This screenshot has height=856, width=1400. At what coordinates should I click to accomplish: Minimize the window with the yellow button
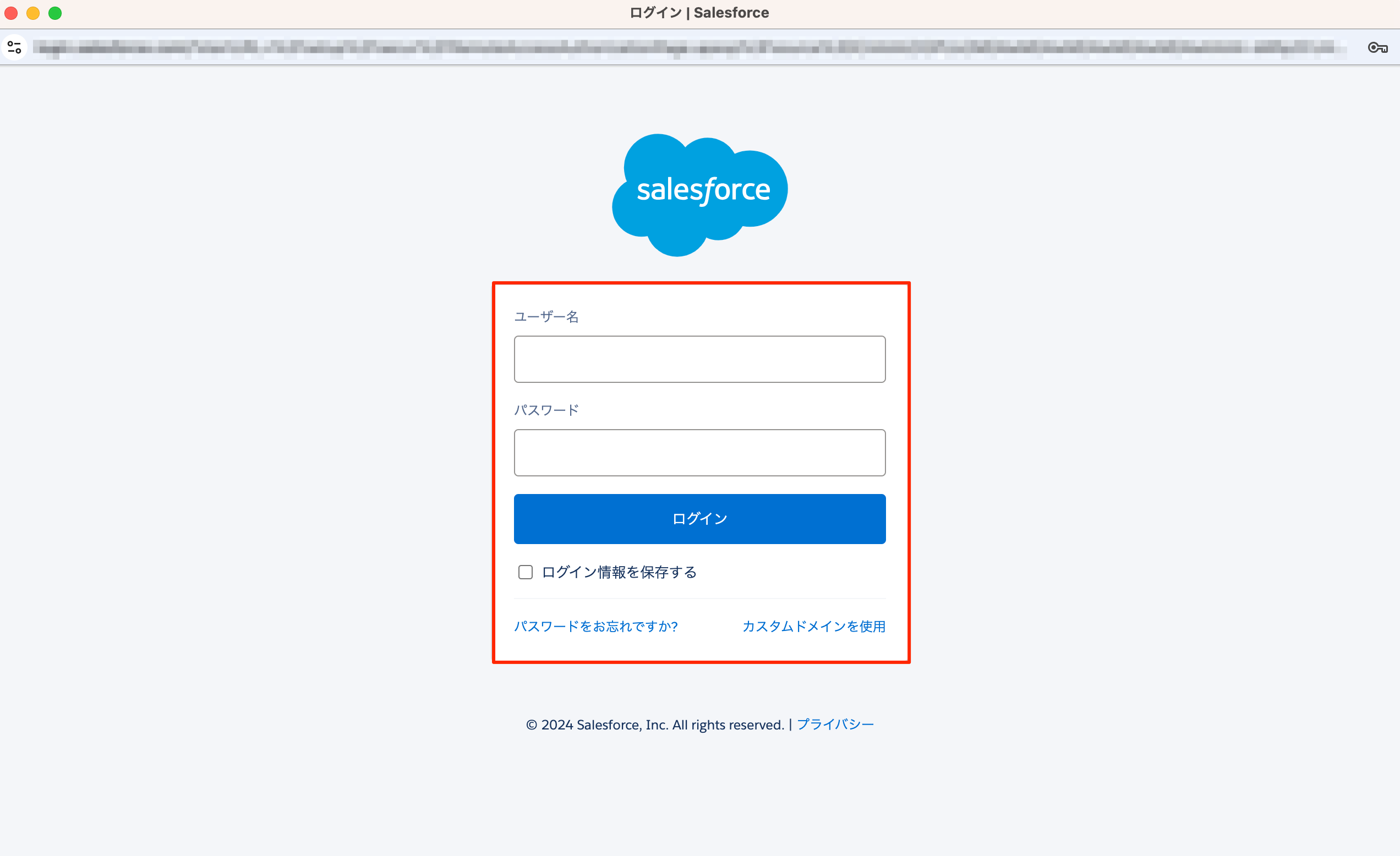click(34, 13)
